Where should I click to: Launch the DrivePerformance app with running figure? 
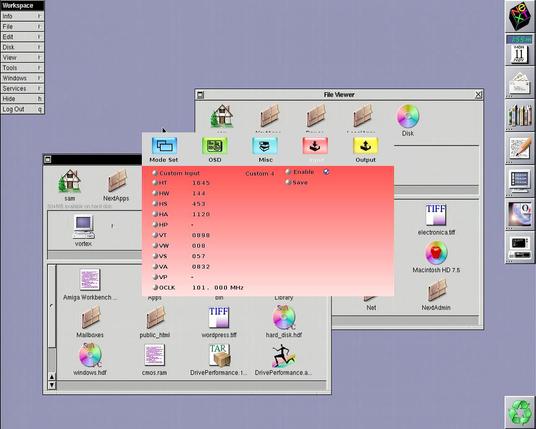pos(283,356)
